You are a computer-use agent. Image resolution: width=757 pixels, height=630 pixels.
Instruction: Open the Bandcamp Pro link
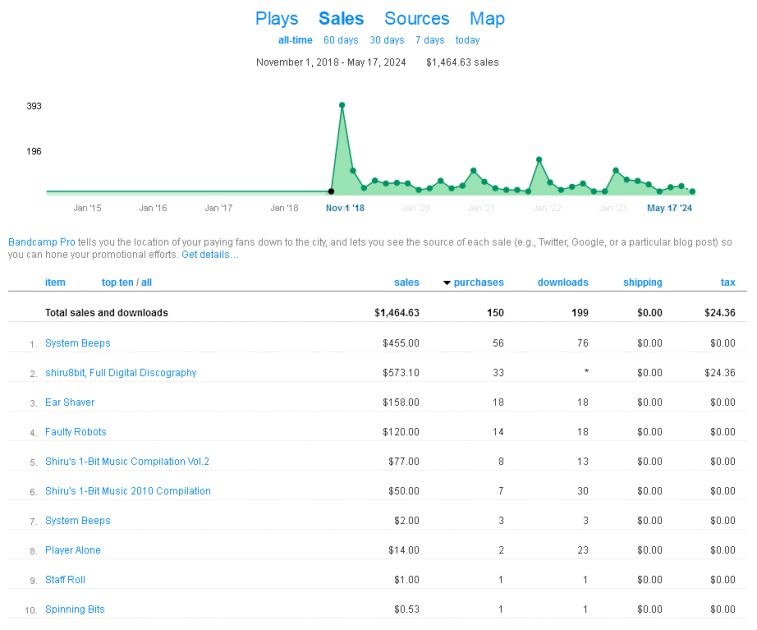(42, 242)
